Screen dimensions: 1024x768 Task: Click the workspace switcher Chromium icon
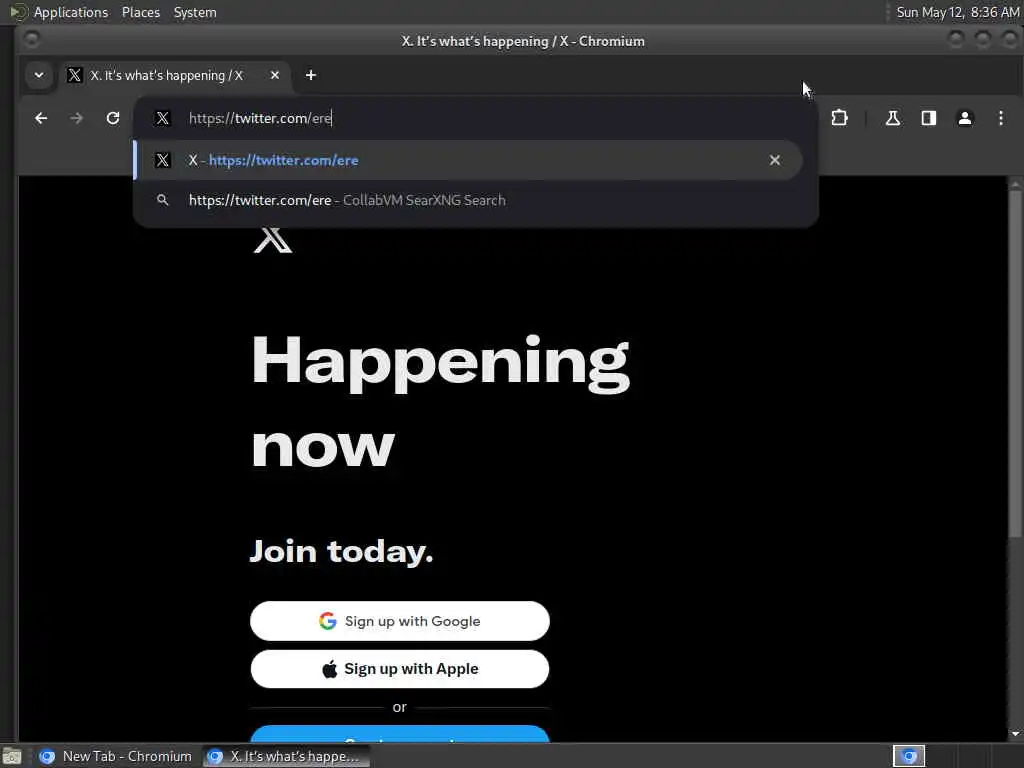click(x=909, y=756)
